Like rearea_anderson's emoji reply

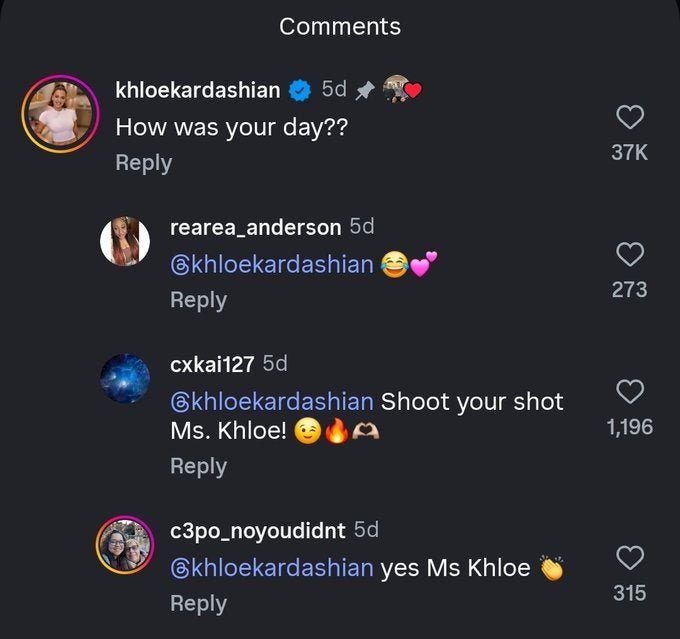click(629, 255)
